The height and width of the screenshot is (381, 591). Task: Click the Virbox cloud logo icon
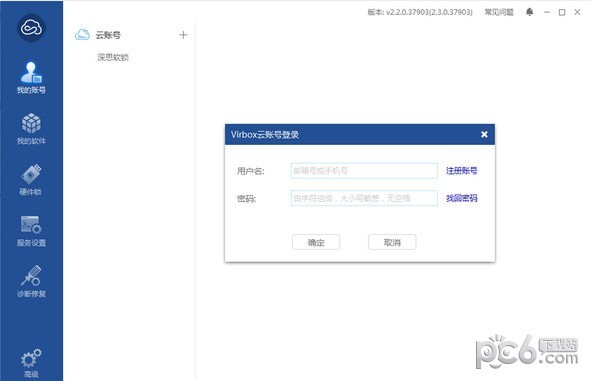[31, 28]
